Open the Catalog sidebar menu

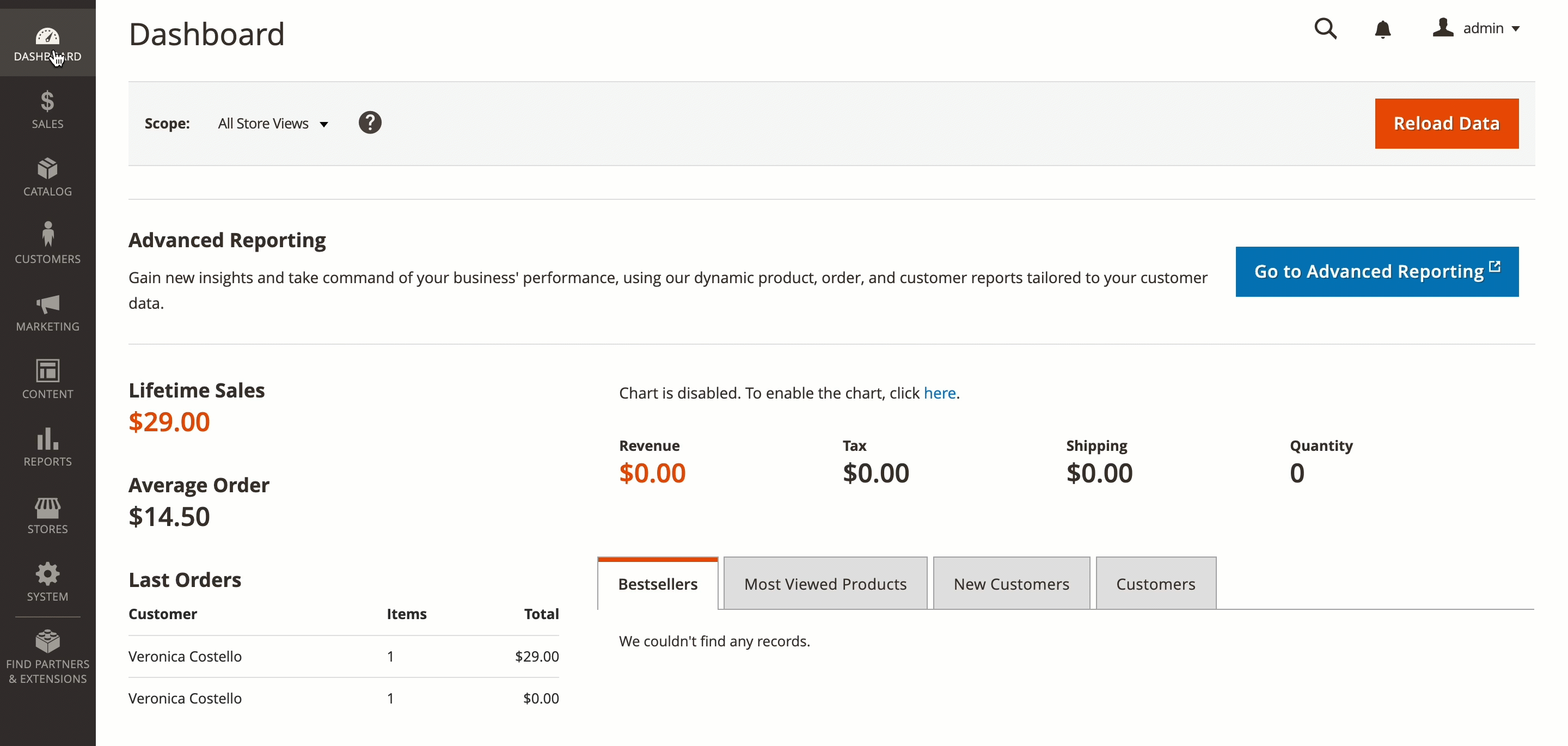[x=47, y=178]
